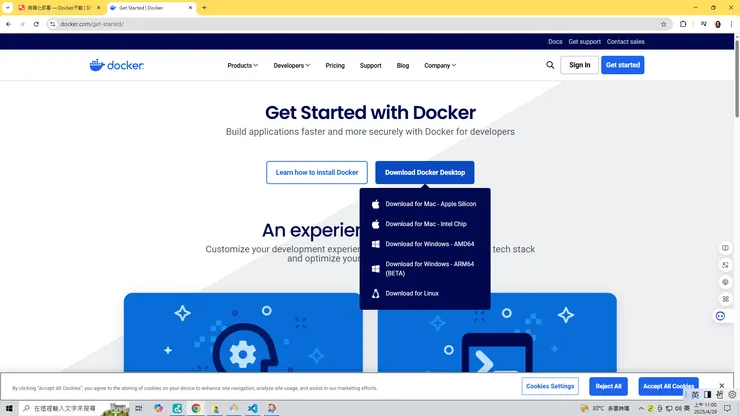740x416 pixels.
Task: Open the Contact sales link
Action: click(625, 42)
